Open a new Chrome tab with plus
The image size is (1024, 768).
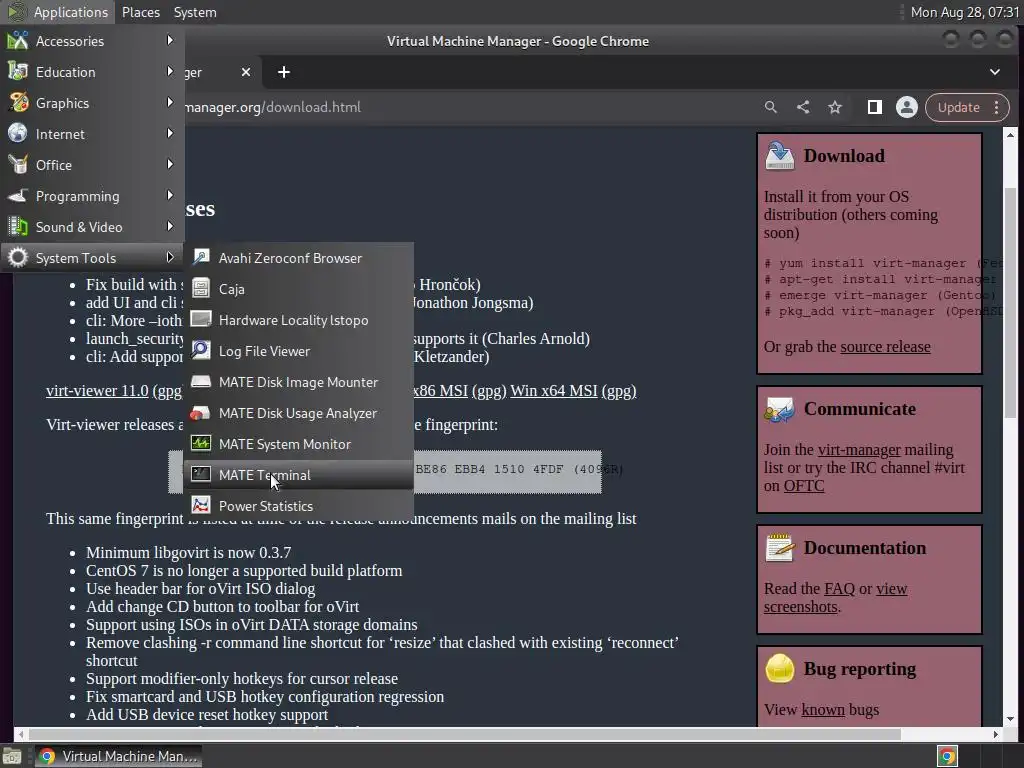point(283,72)
